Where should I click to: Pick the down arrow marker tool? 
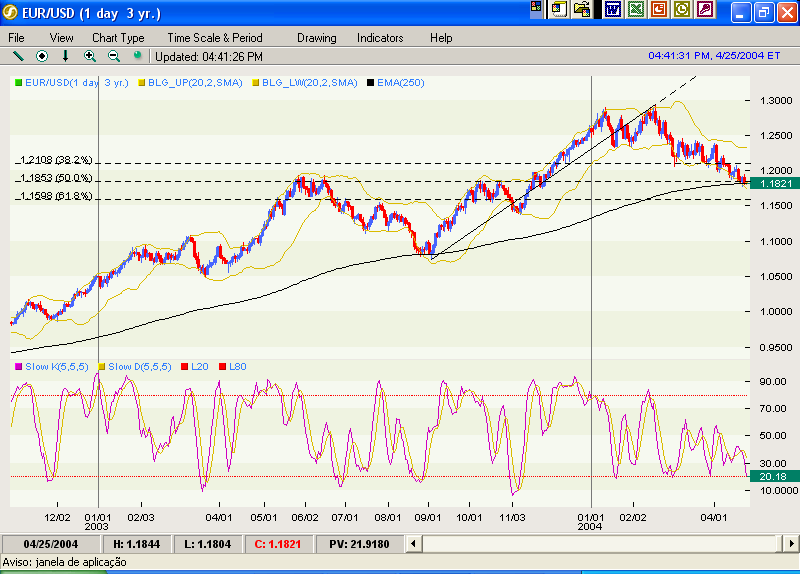tap(65, 56)
